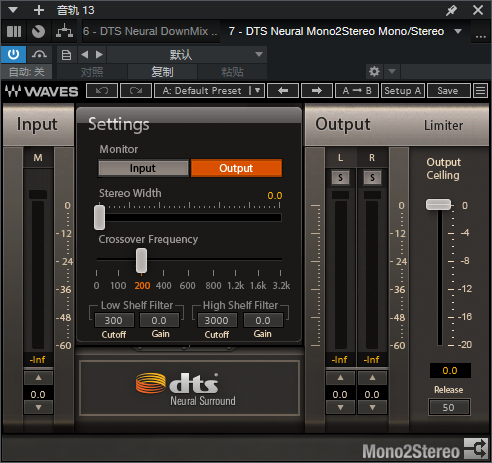Click input M trim value 0.0
492x463 pixels.
point(38,394)
